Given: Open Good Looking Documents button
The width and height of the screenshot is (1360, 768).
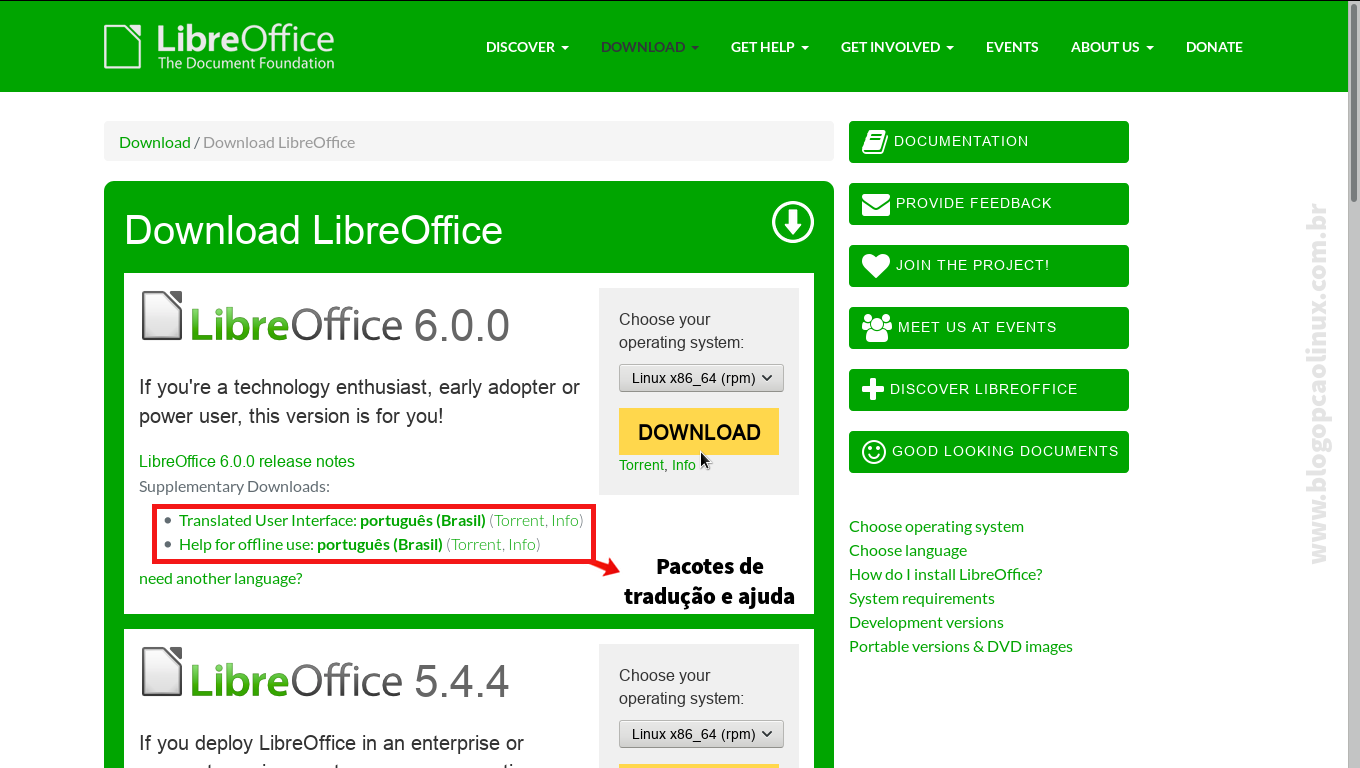Looking at the screenshot, I should point(989,452).
